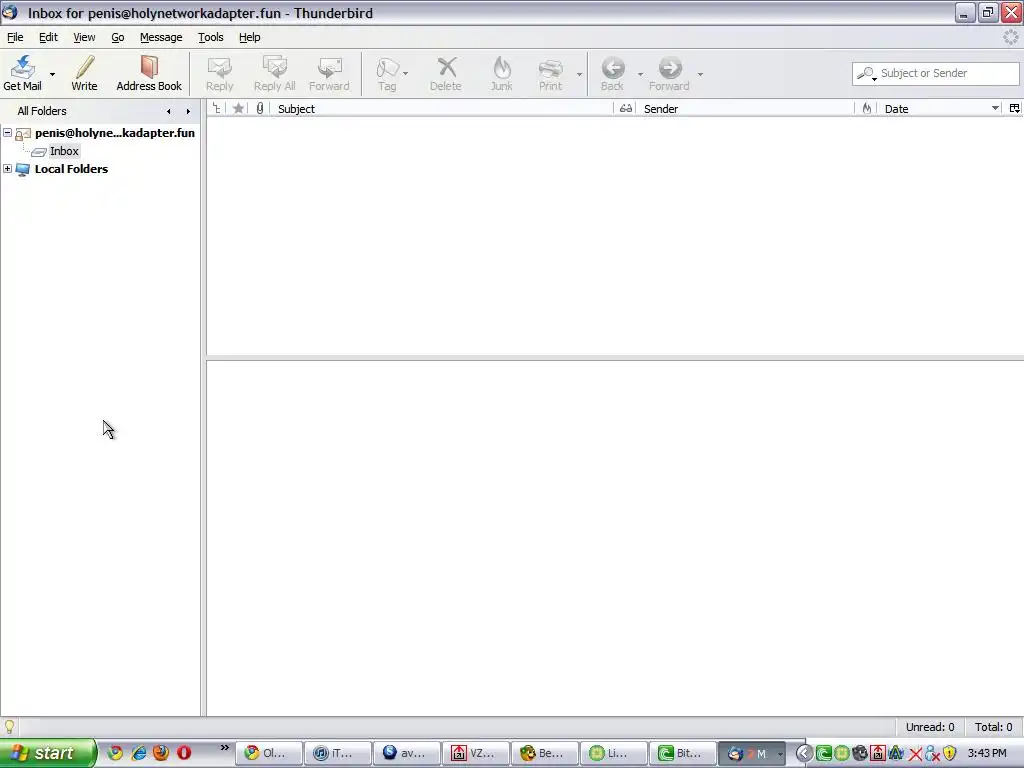Switch to previous folder view arrow
Screen dimensions: 1024x768
click(168, 112)
